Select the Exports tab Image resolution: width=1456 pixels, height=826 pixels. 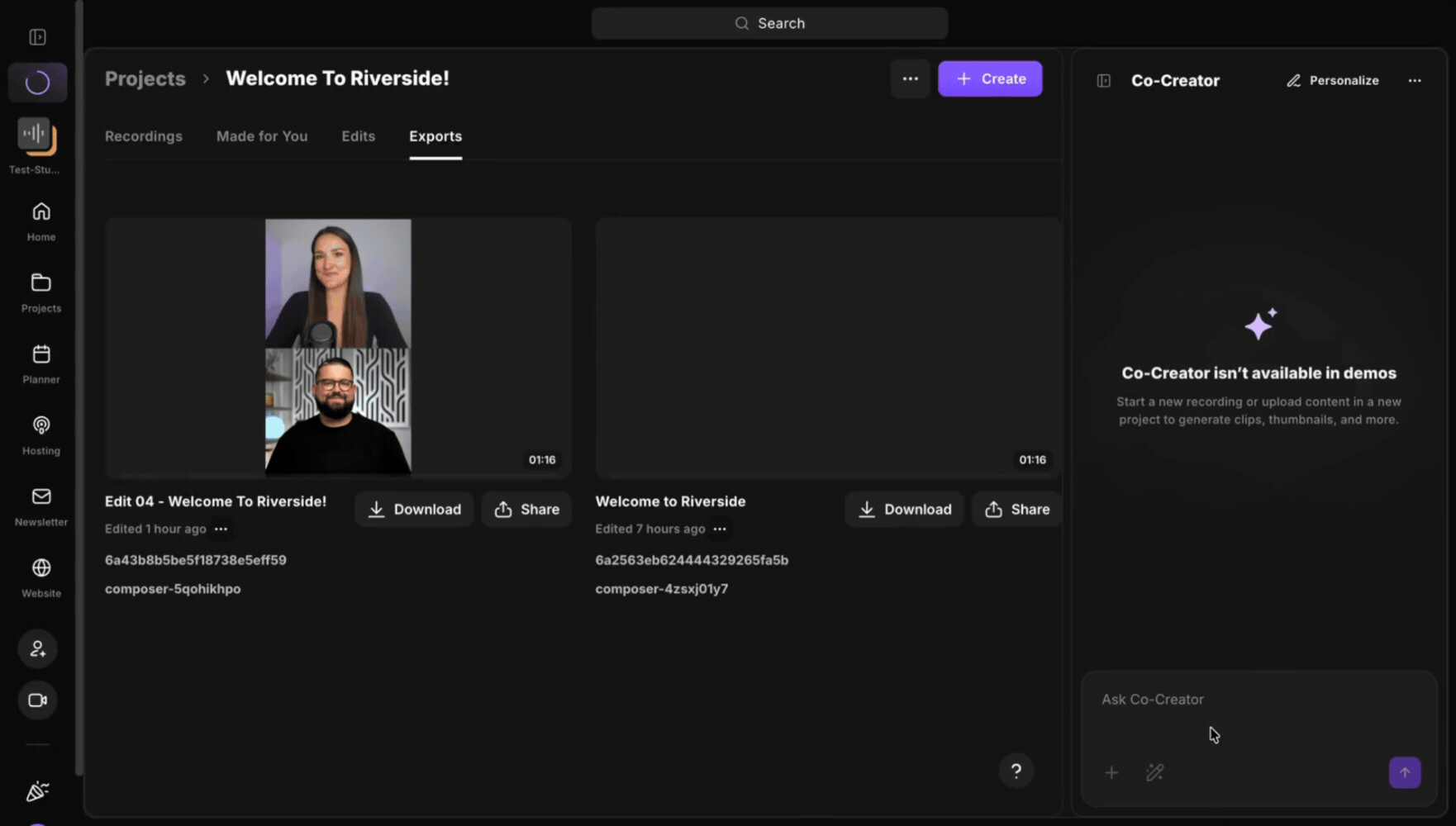(435, 136)
